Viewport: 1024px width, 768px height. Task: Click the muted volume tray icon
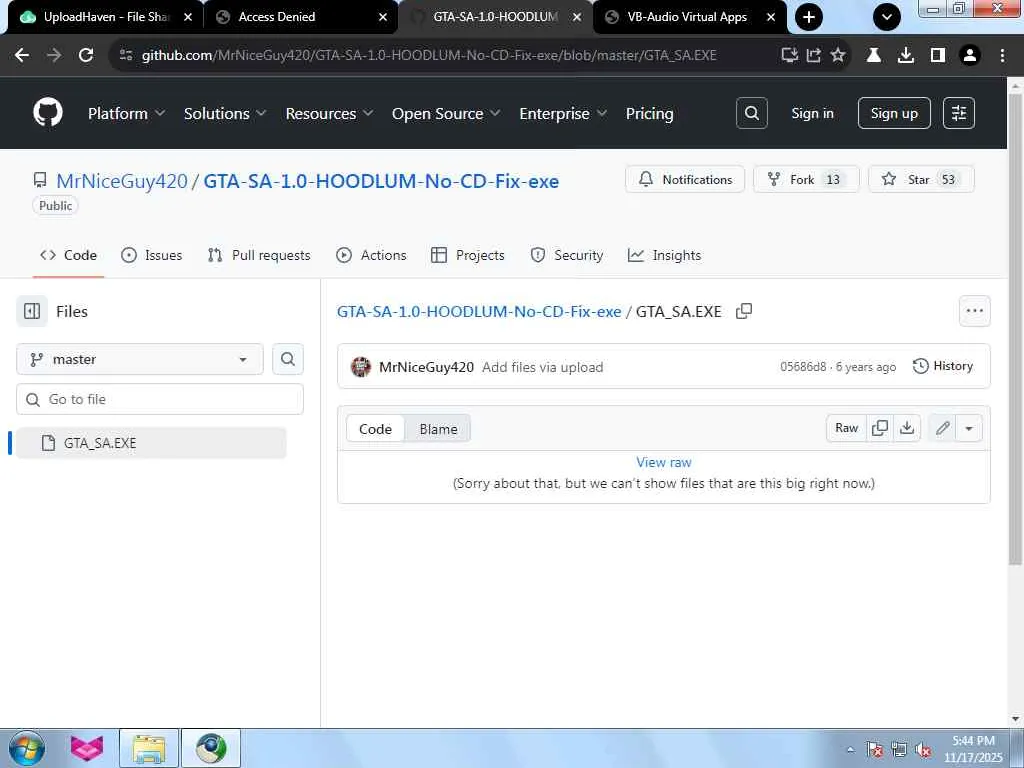coord(923,750)
